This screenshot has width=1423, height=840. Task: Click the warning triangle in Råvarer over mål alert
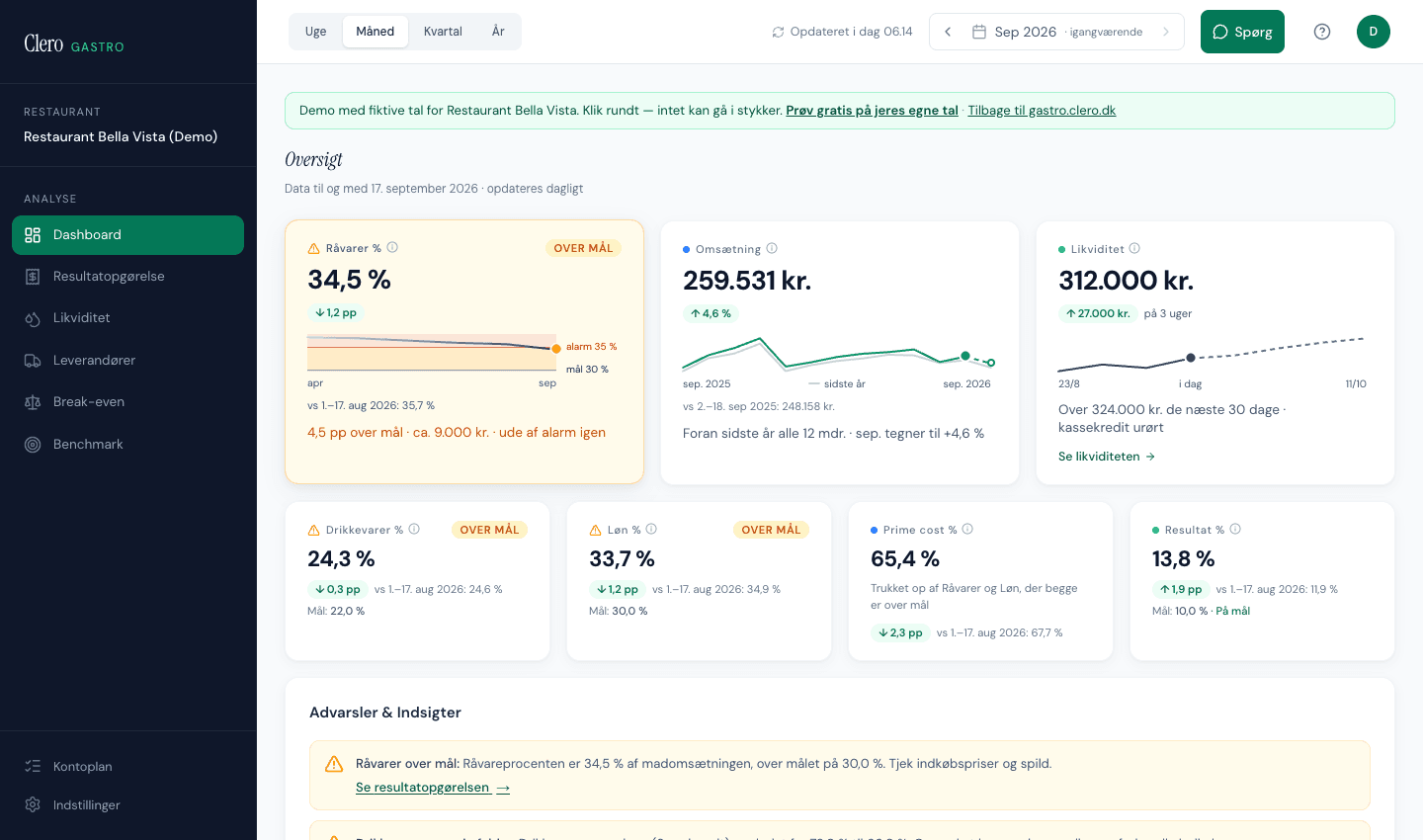coord(334,764)
